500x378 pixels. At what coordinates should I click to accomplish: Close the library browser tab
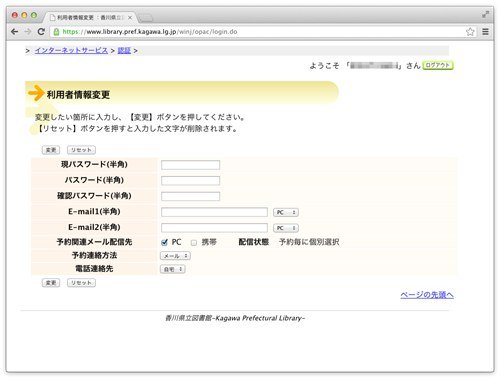point(130,18)
